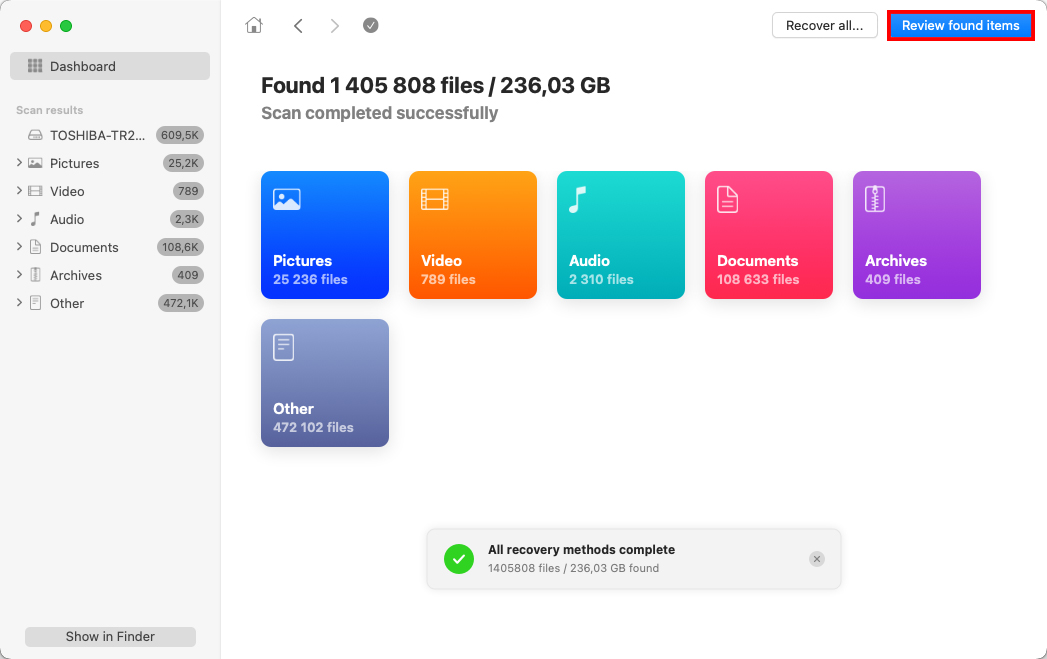Image resolution: width=1047 pixels, height=659 pixels.
Task: Expand the Video sidebar item
Action: click(19, 191)
